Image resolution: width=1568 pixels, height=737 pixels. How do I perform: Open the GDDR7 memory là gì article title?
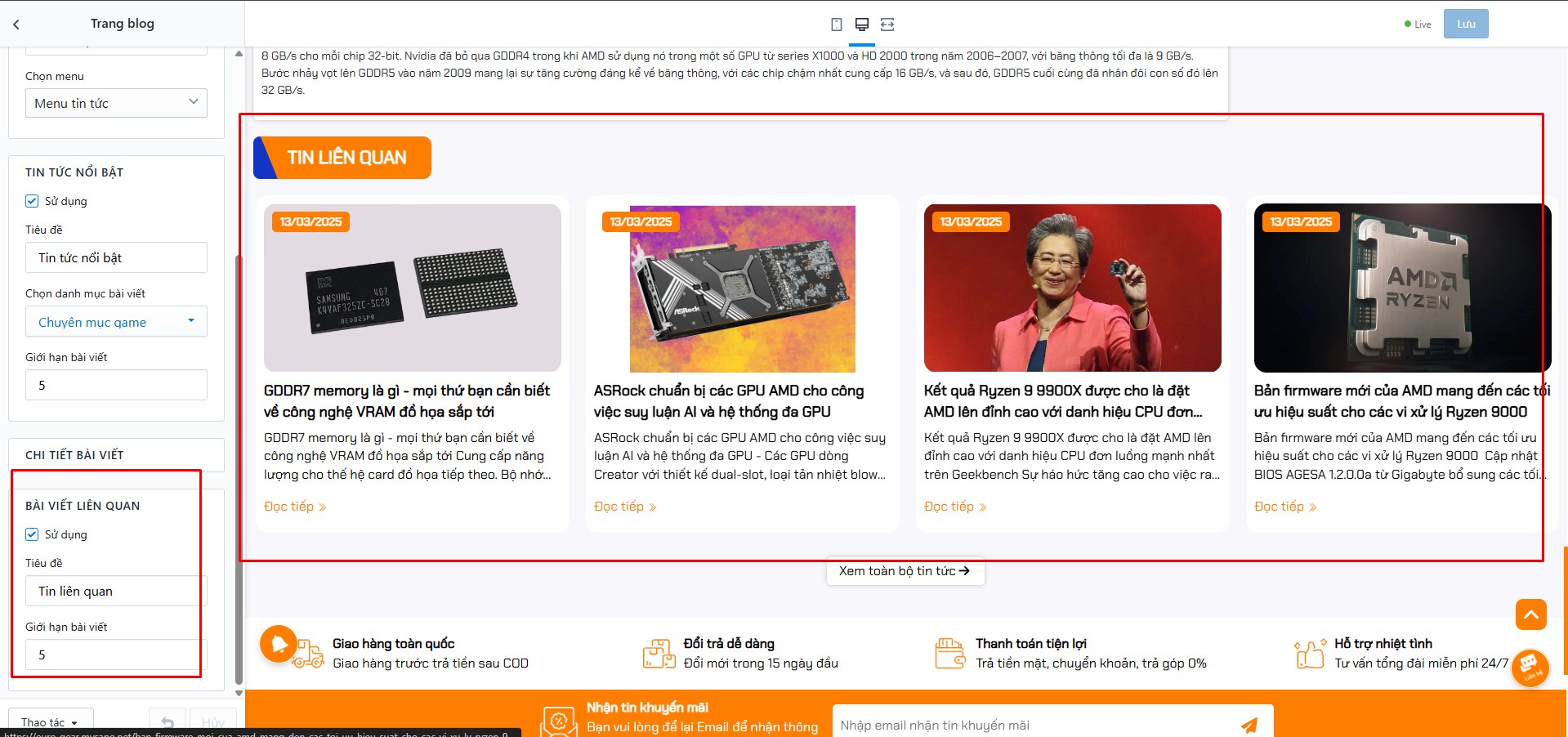[407, 401]
